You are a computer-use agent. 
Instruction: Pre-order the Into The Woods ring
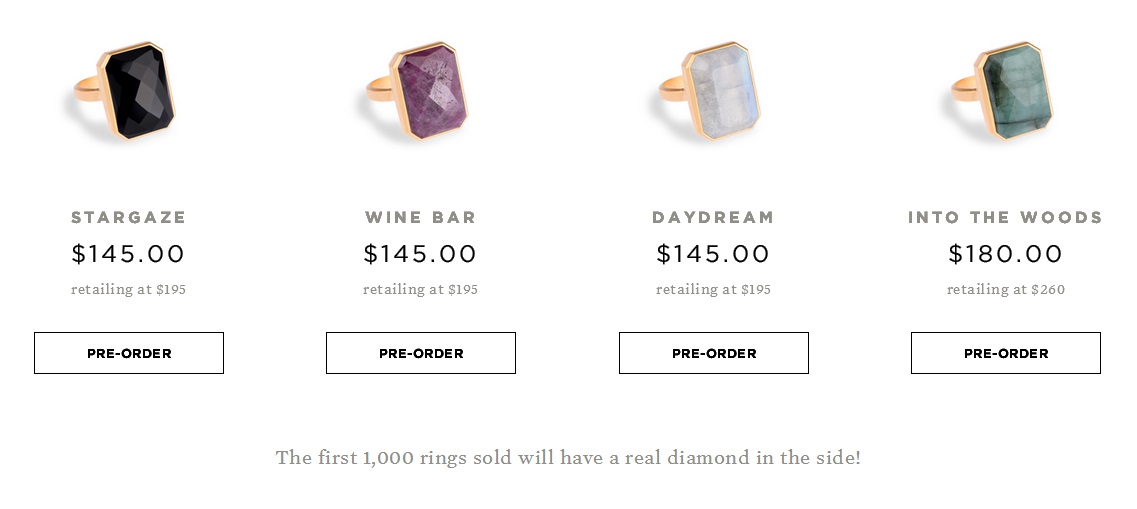tap(1006, 353)
